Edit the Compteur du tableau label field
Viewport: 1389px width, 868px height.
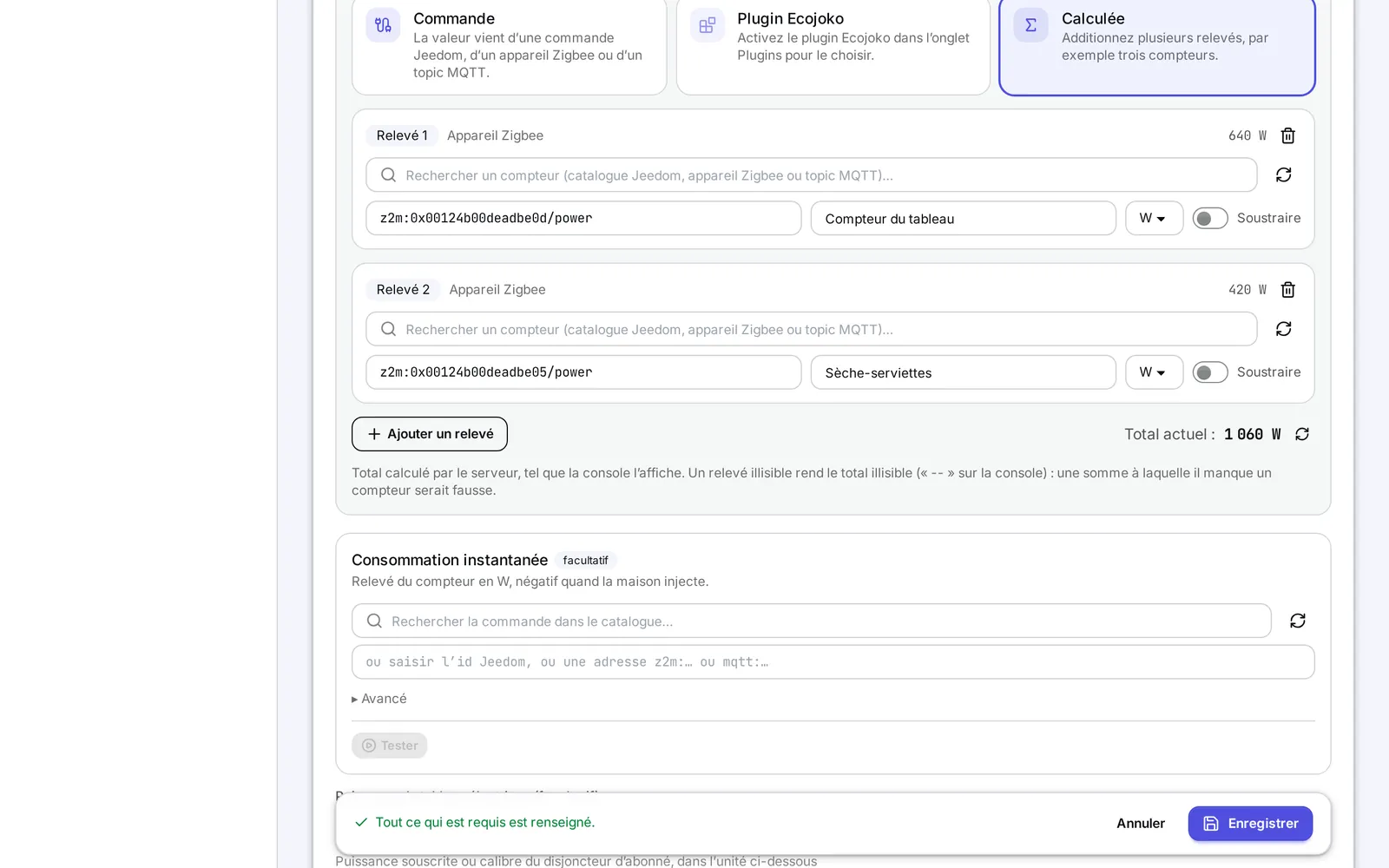pyautogui.click(x=964, y=218)
